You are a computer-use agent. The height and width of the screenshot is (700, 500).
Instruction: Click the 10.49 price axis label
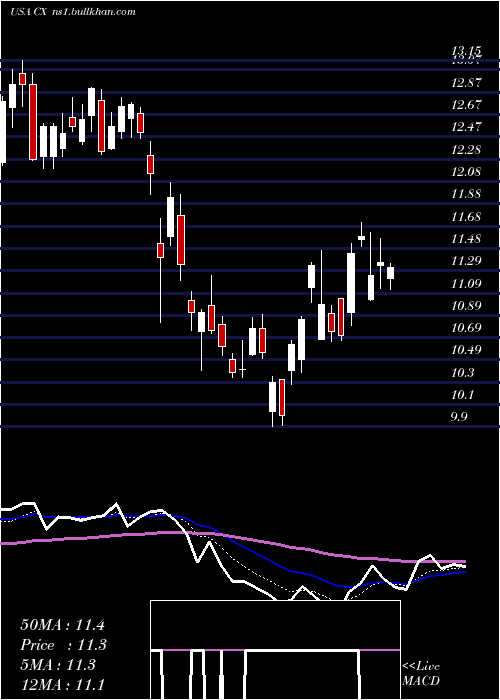[466, 350]
